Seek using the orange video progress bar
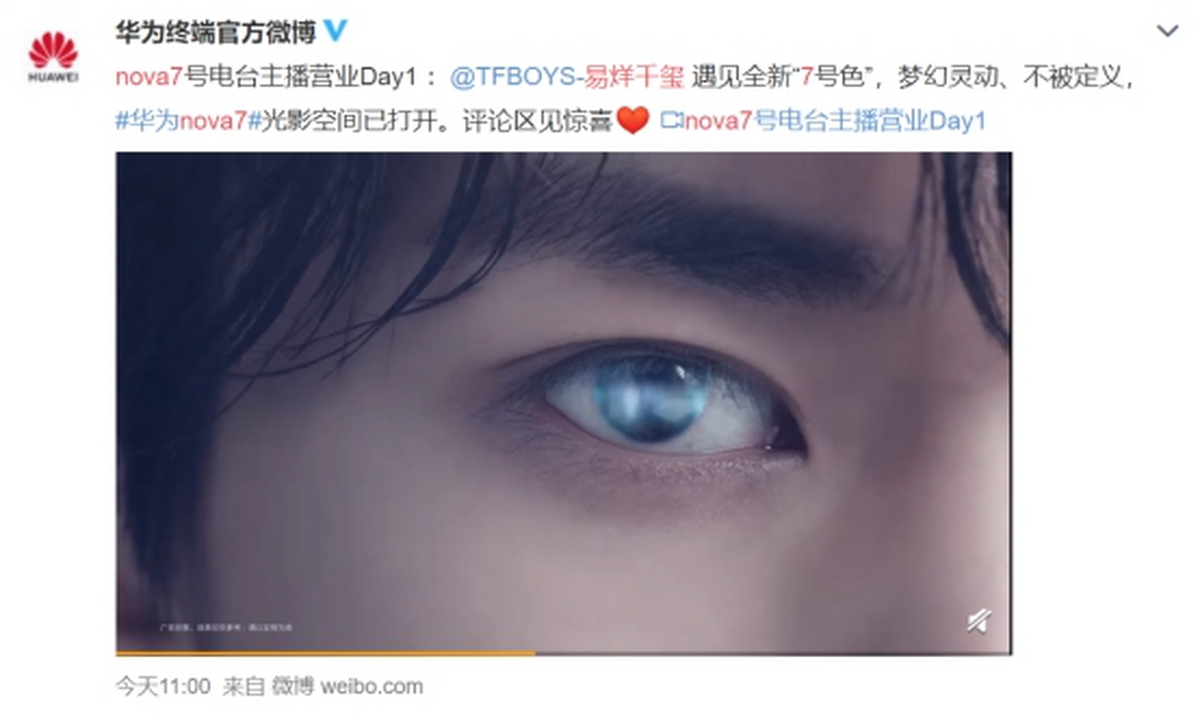 click(x=325, y=653)
